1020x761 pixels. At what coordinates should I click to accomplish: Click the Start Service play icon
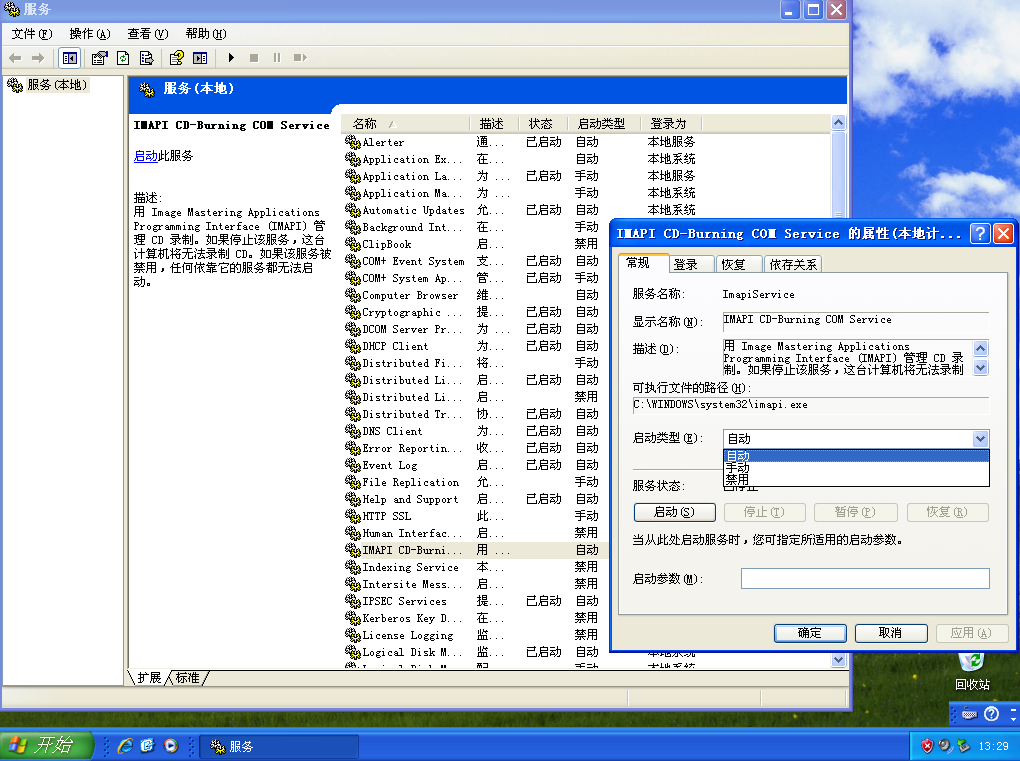(x=231, y=58)
